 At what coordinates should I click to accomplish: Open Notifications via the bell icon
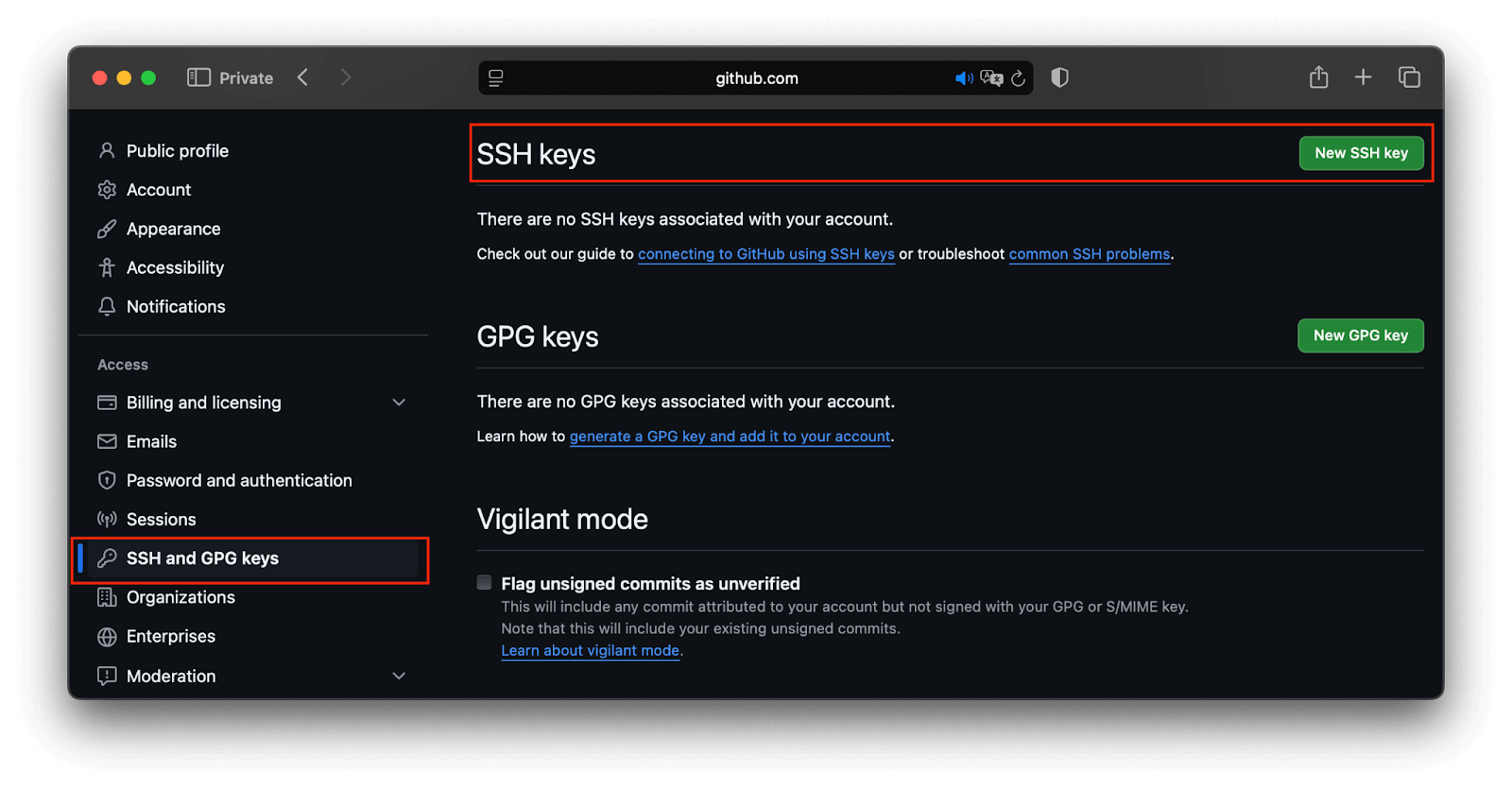coord(107,306)
